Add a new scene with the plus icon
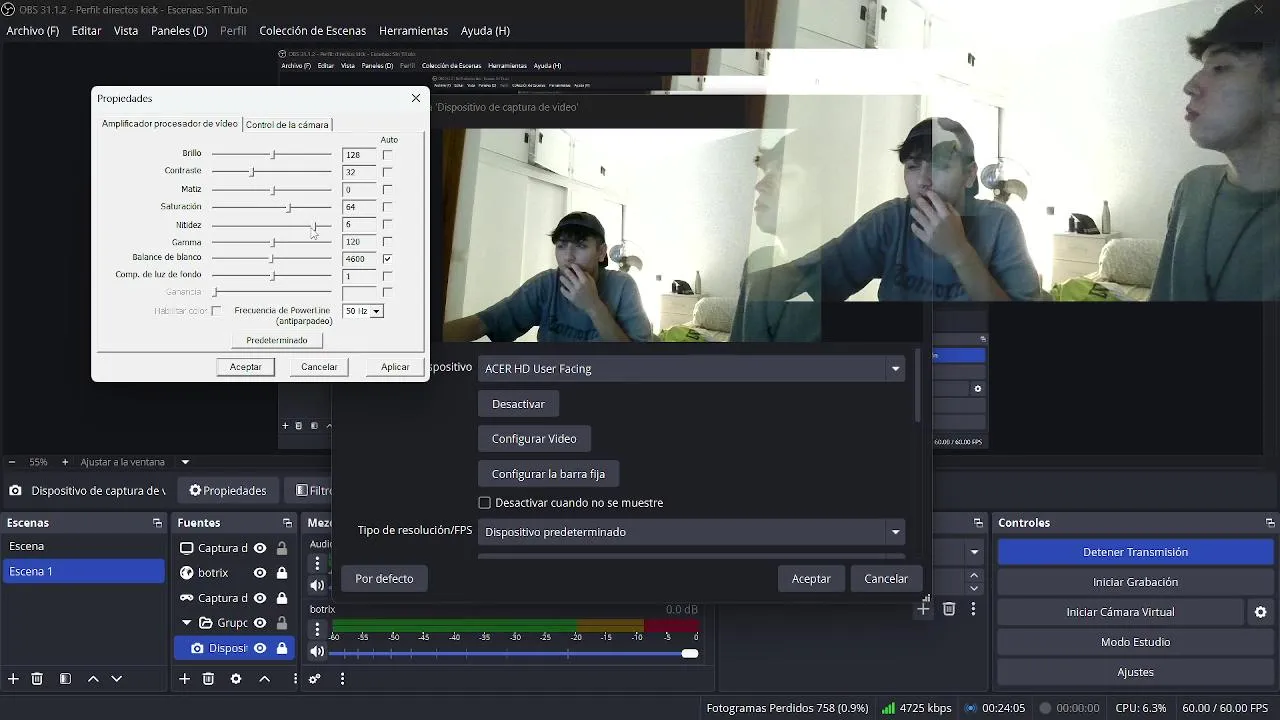 click(x=13, y=679)
